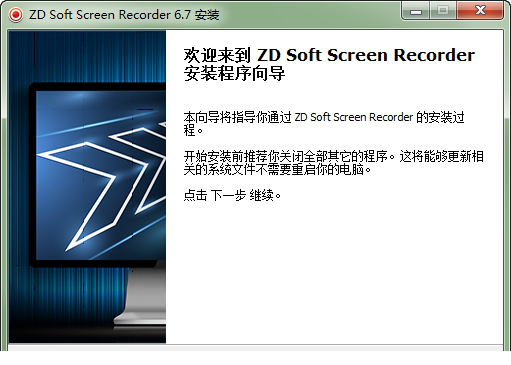Viewport: 511px width, 365px height.
Task: Minimize the ZD Soft Screen Recorder installer
Action: click(x=415, y=11)
